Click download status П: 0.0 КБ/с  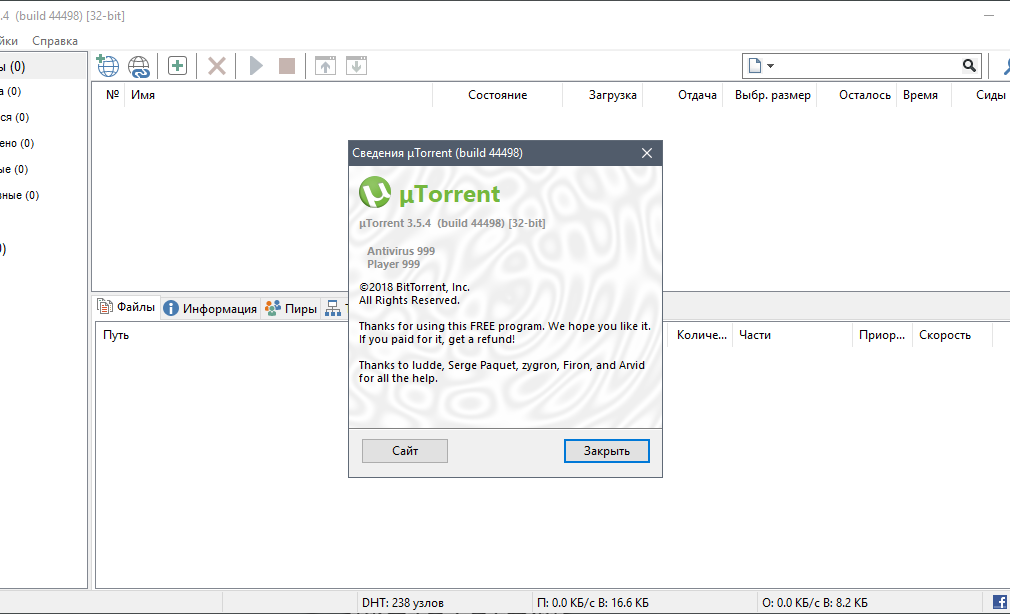click(x=593, y=603)
